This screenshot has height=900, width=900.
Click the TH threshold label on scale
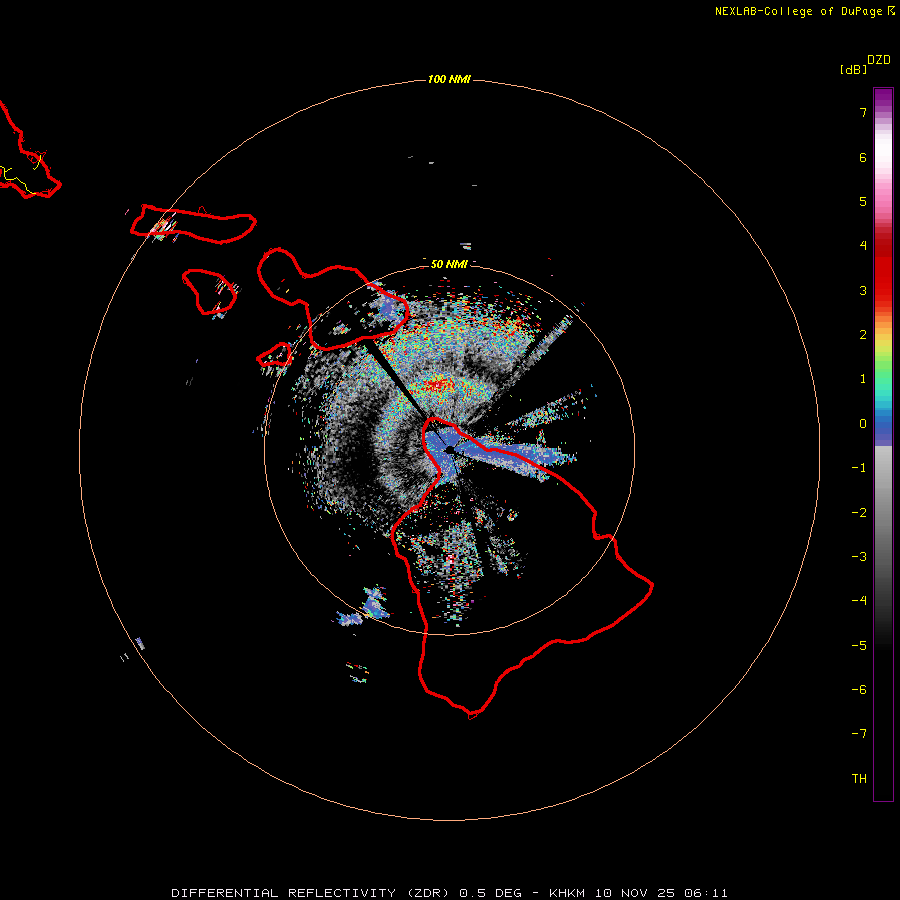pos(859,779)
